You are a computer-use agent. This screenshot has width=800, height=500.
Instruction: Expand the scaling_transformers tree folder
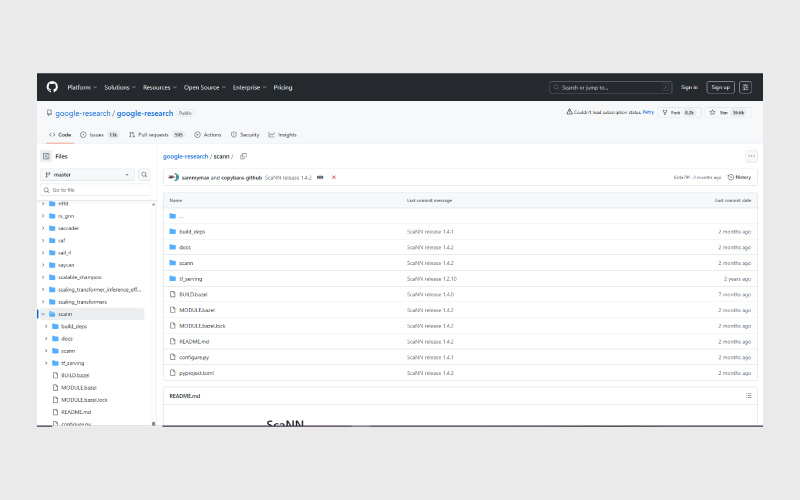pos(43,301)
